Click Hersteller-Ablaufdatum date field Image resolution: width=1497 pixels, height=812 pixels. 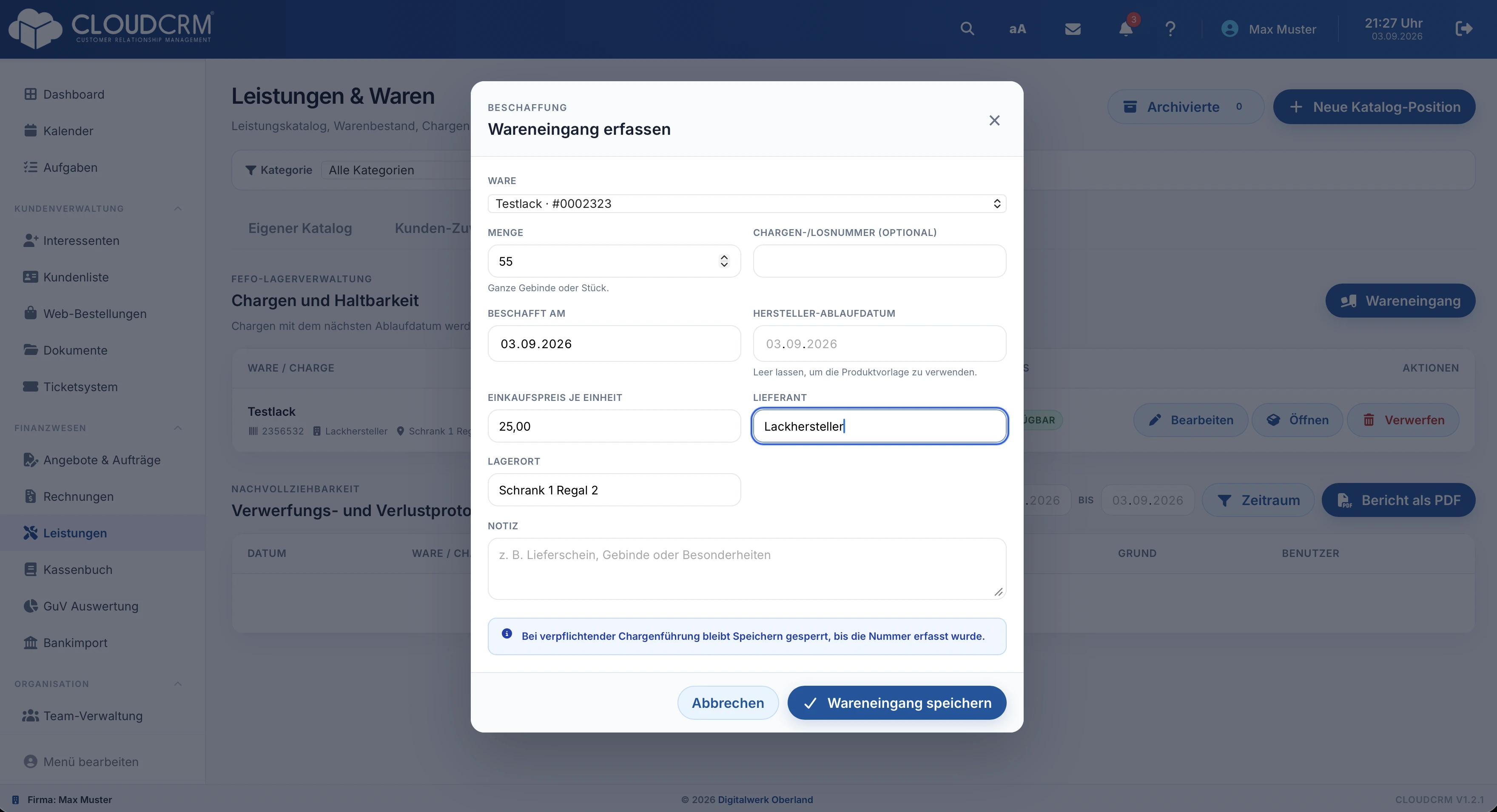[x=879, y=343]
